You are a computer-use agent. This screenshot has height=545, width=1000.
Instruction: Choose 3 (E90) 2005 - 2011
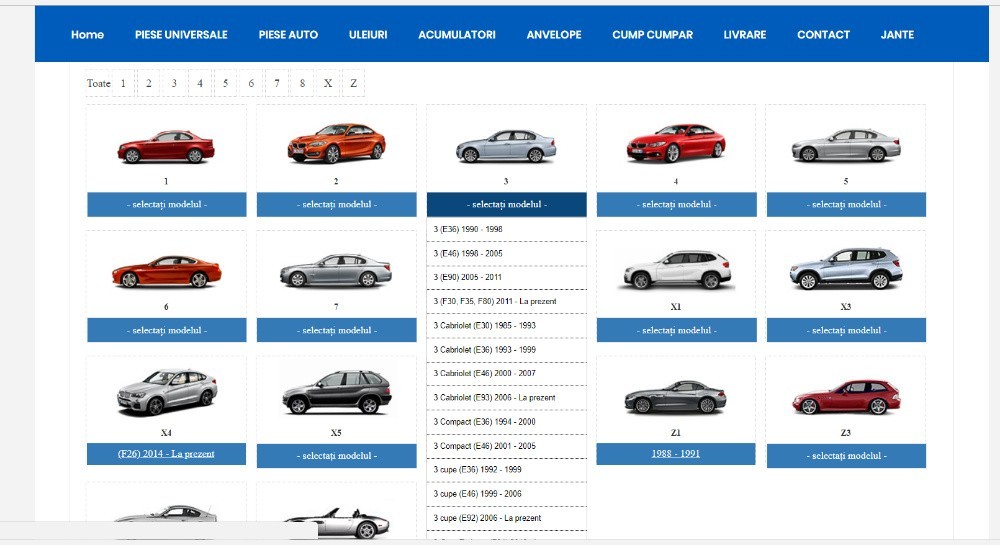(x=506, y=277)
